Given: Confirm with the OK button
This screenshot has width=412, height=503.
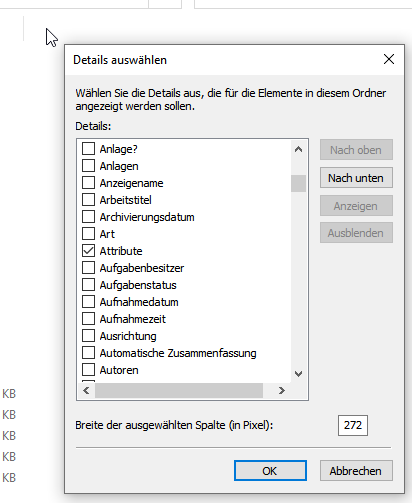Looking at the screenshot, I should pyautogui.click(x=270, y=471).
